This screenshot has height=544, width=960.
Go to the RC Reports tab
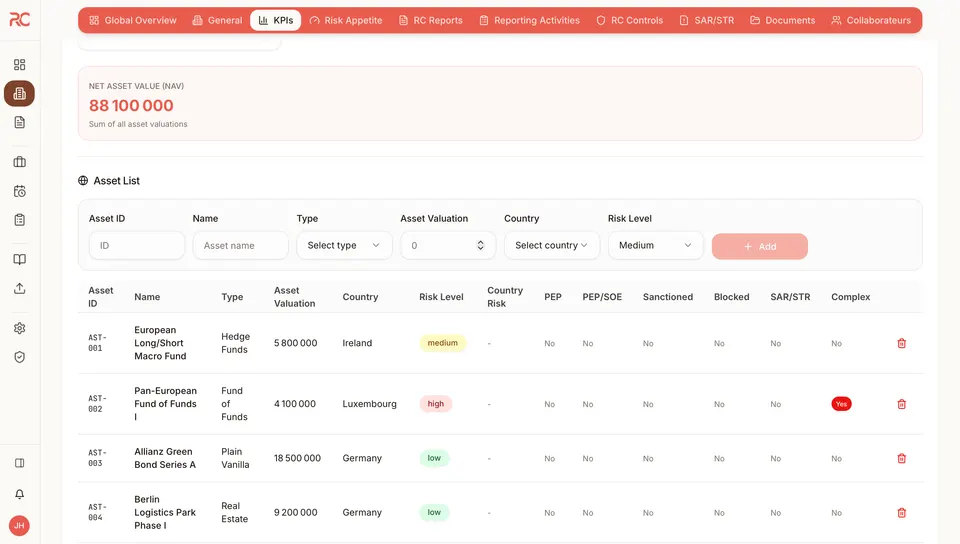pos(431,20)
